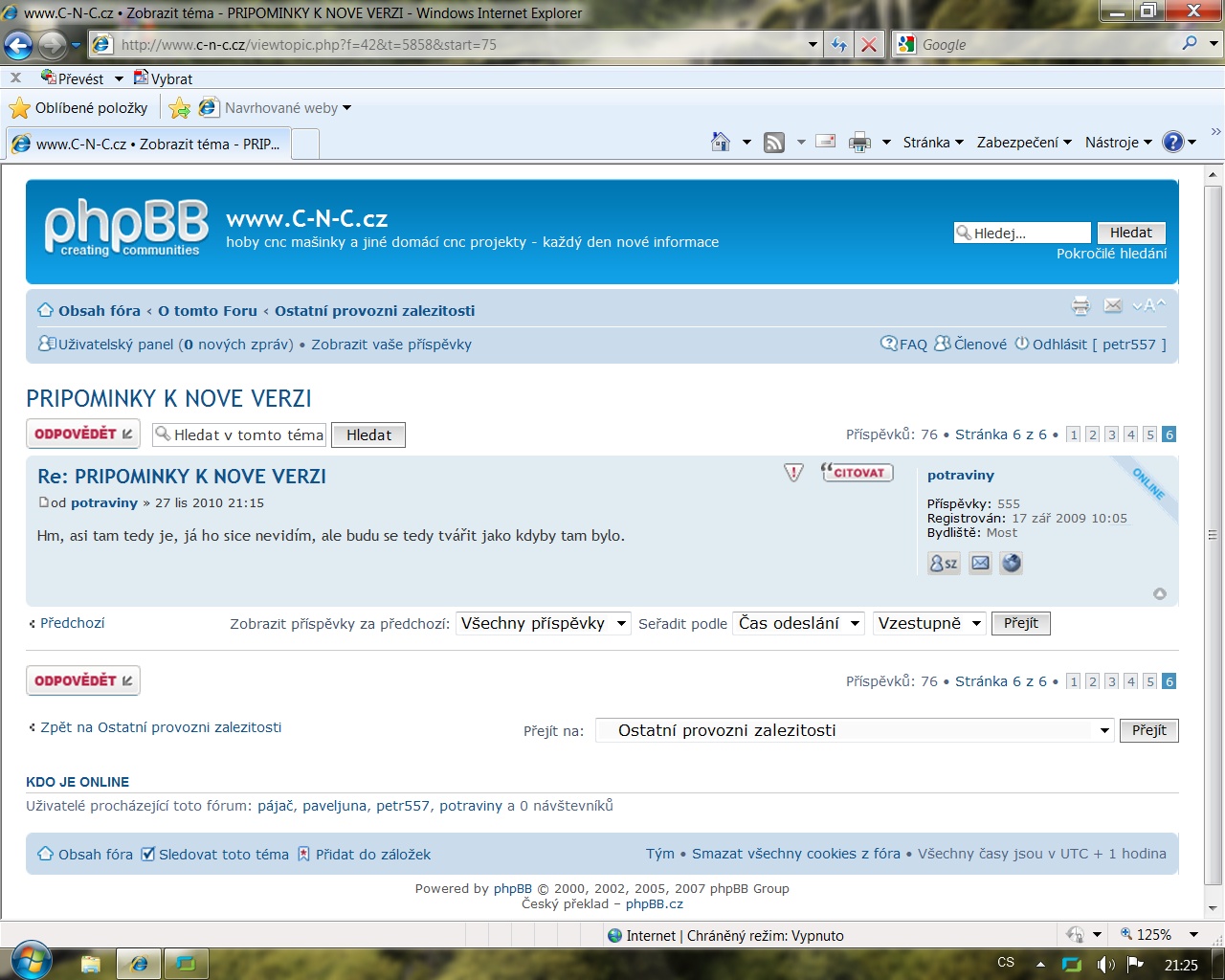Expand the Všechny příspěvky dropdown
1225x980 pixels.
[543, 624]
